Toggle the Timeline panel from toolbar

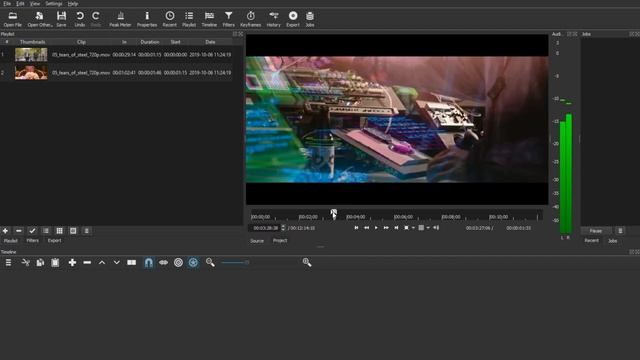[x=209, y=19]
